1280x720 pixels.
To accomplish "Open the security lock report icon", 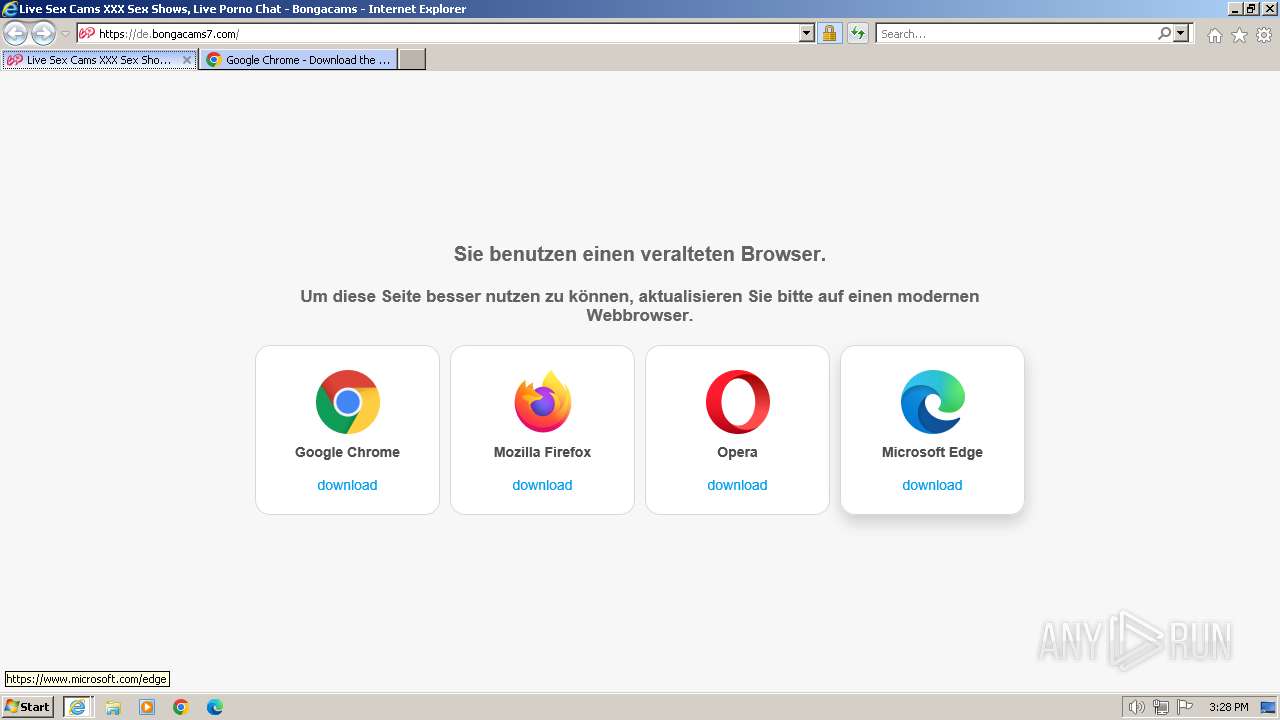I will point(829,33).
